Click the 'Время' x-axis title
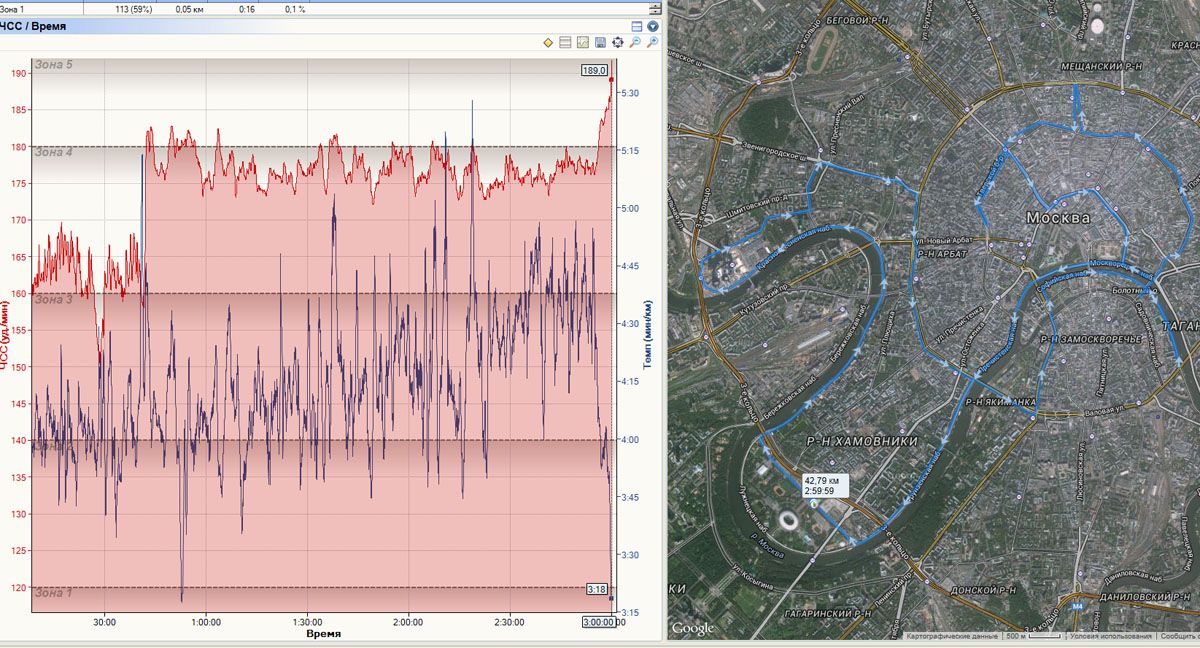The height and width of the screenshot is (648, 1200). coord(323,634)
